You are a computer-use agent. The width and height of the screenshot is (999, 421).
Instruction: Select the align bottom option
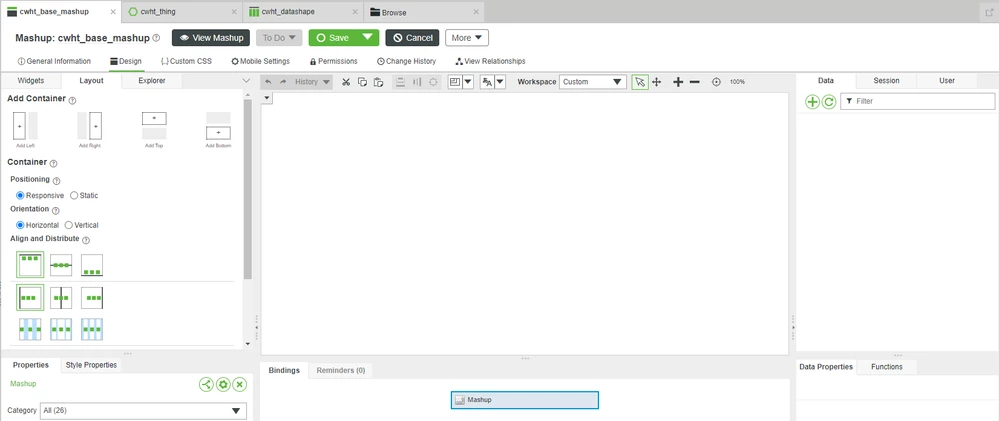92,265
